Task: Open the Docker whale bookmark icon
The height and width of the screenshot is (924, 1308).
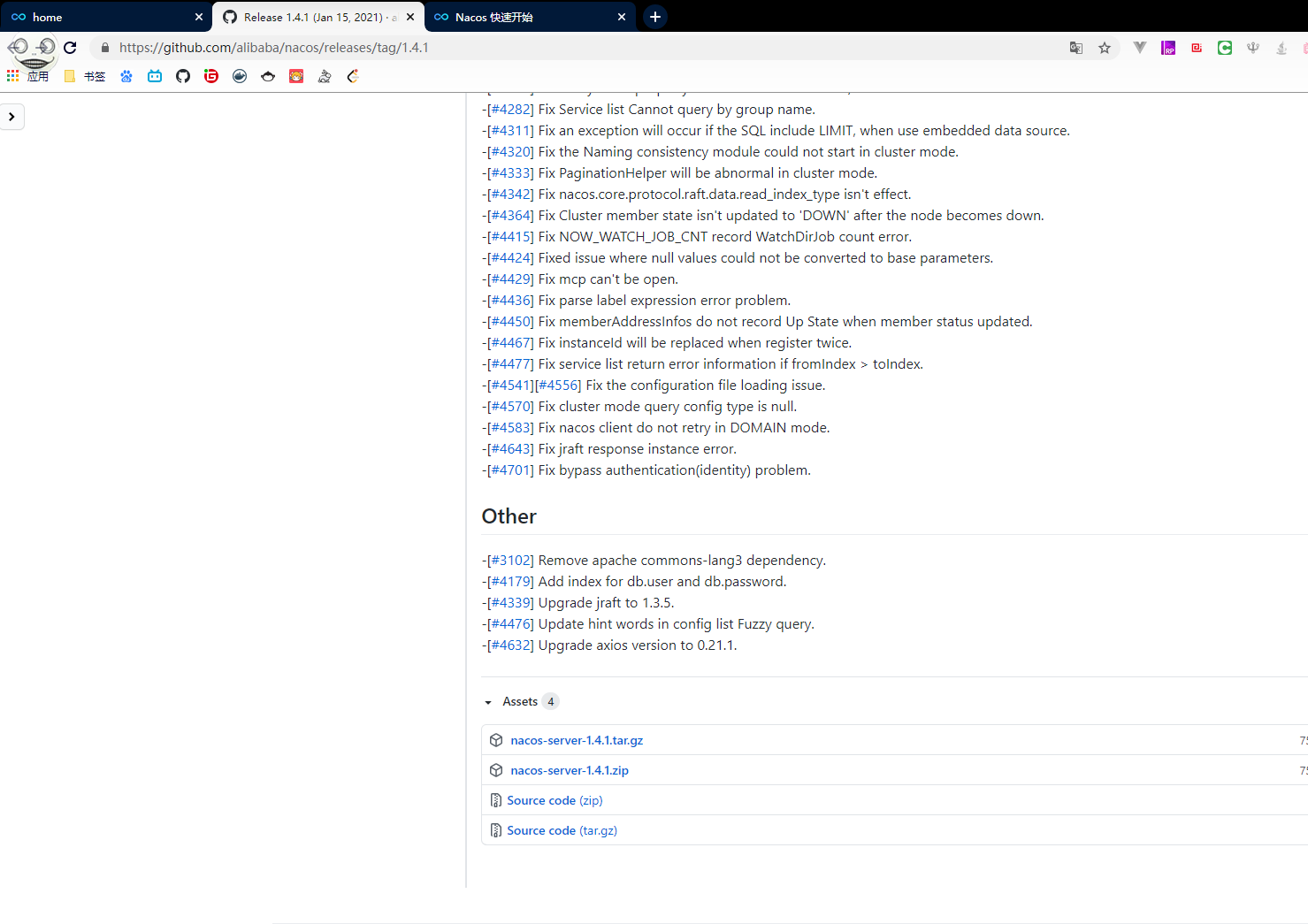Action: [240, 76]
